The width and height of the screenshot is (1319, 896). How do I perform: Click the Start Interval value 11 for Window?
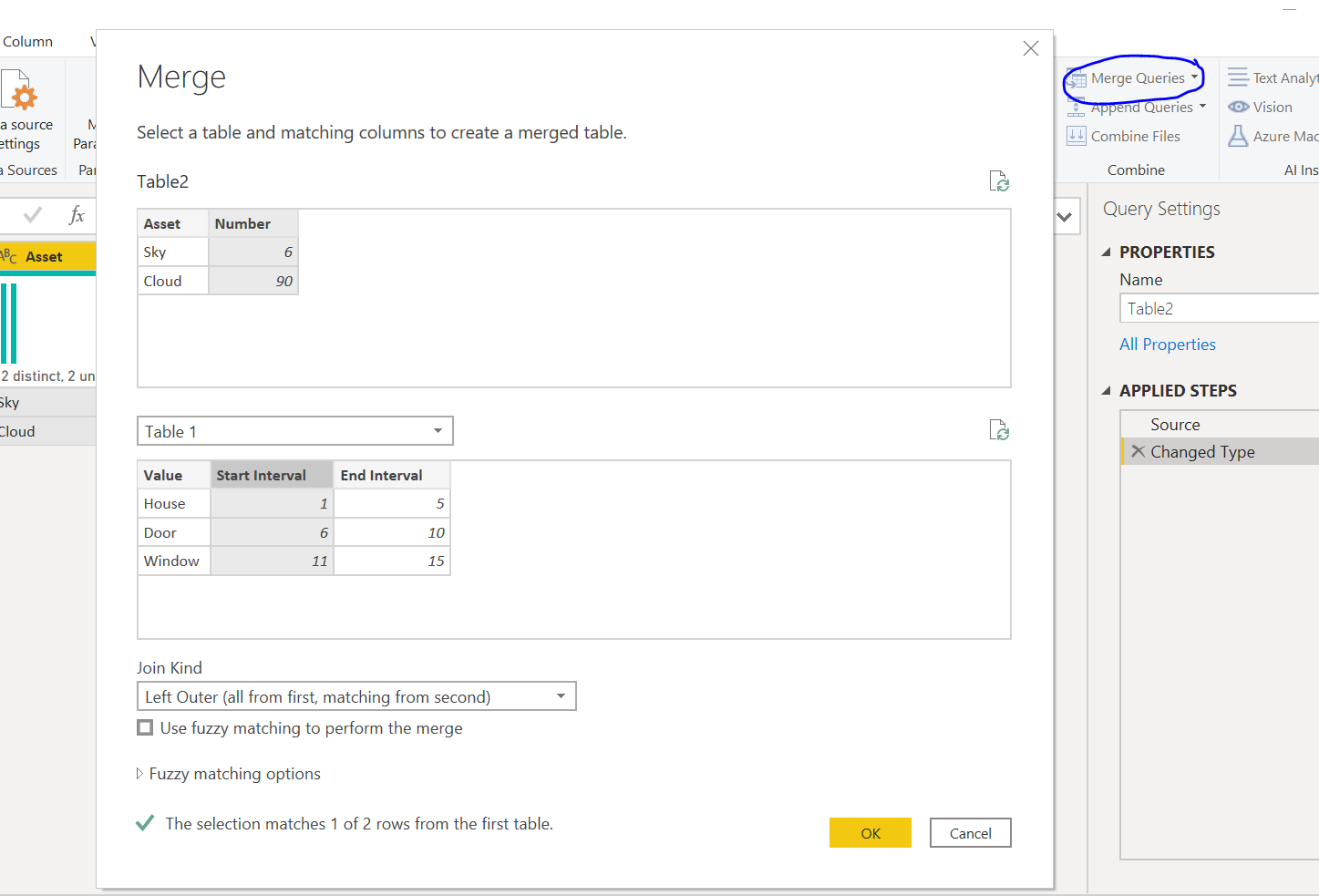pyautogui.click(x=272, y=561)
